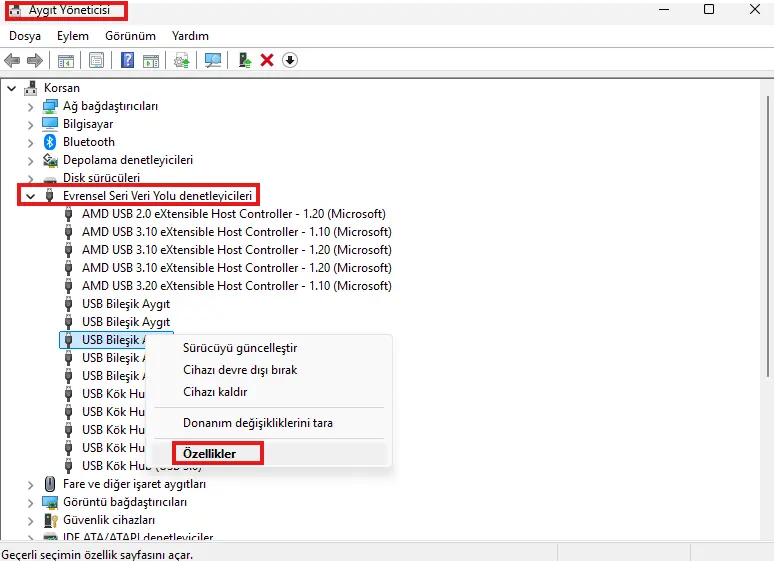Collapse Evrensel Seri Veri Yolu denetleyicileri
Screen dimensions: 774x561
tap(31, 197)
